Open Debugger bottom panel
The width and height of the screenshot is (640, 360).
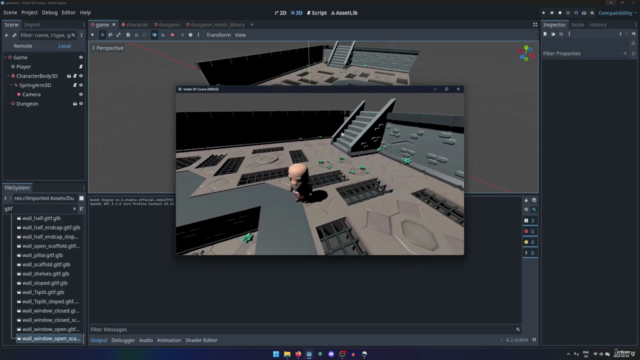pos(123,340)
